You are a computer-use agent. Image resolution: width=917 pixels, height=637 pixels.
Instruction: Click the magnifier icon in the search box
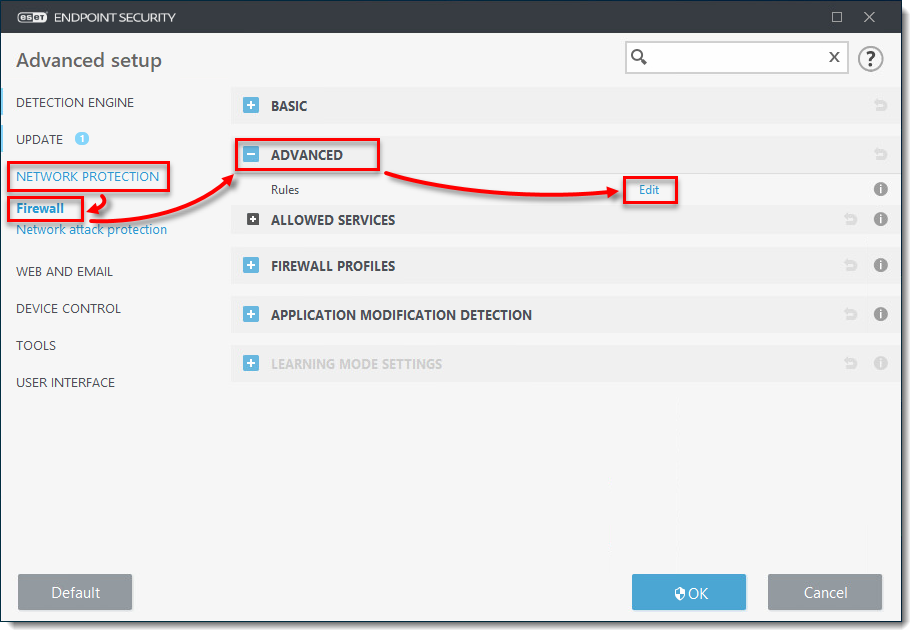coord(640,57)
